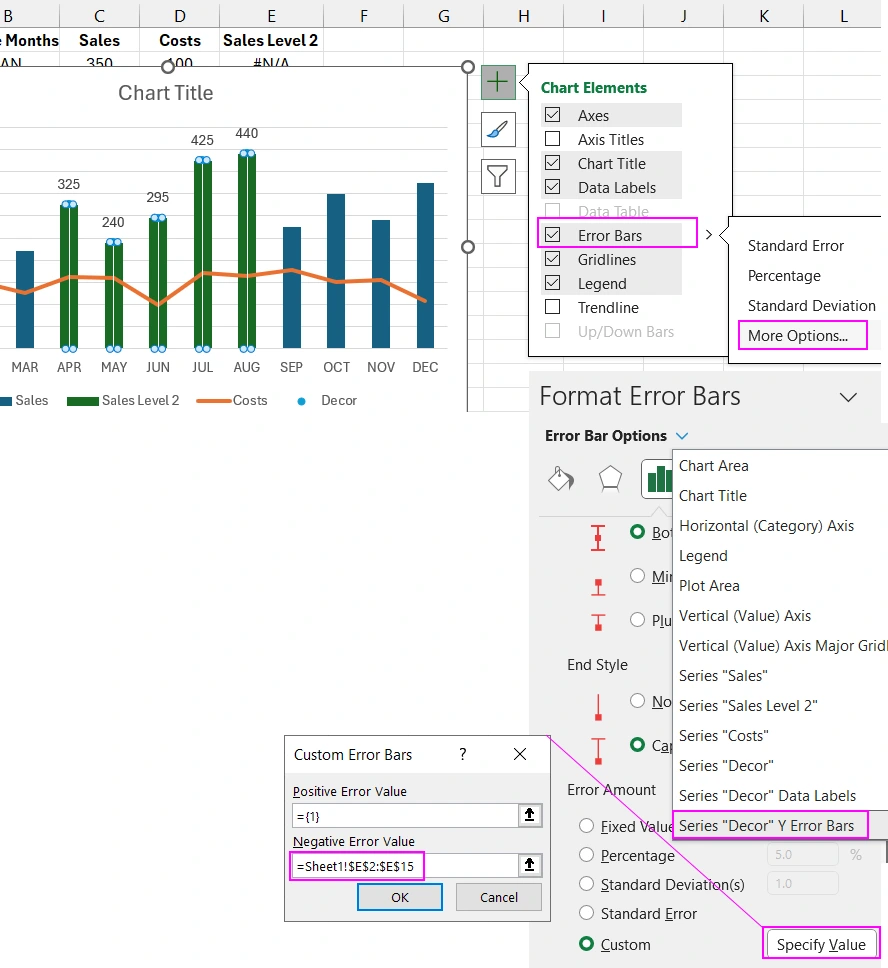Expand the Error Bar Options dropdown arrow
This screenshot has width=888, height=968.
682,436
